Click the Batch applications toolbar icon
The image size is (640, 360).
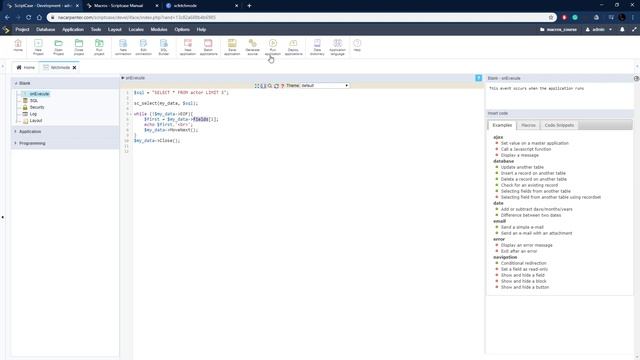click(208, 47)
